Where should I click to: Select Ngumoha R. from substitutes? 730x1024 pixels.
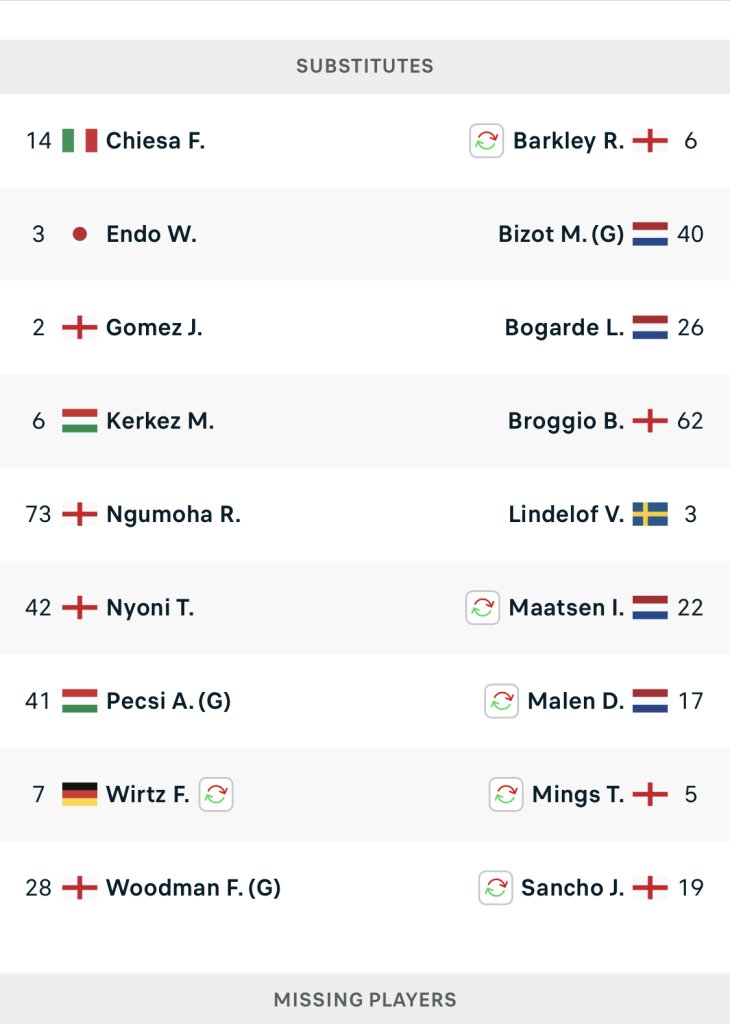173,515
